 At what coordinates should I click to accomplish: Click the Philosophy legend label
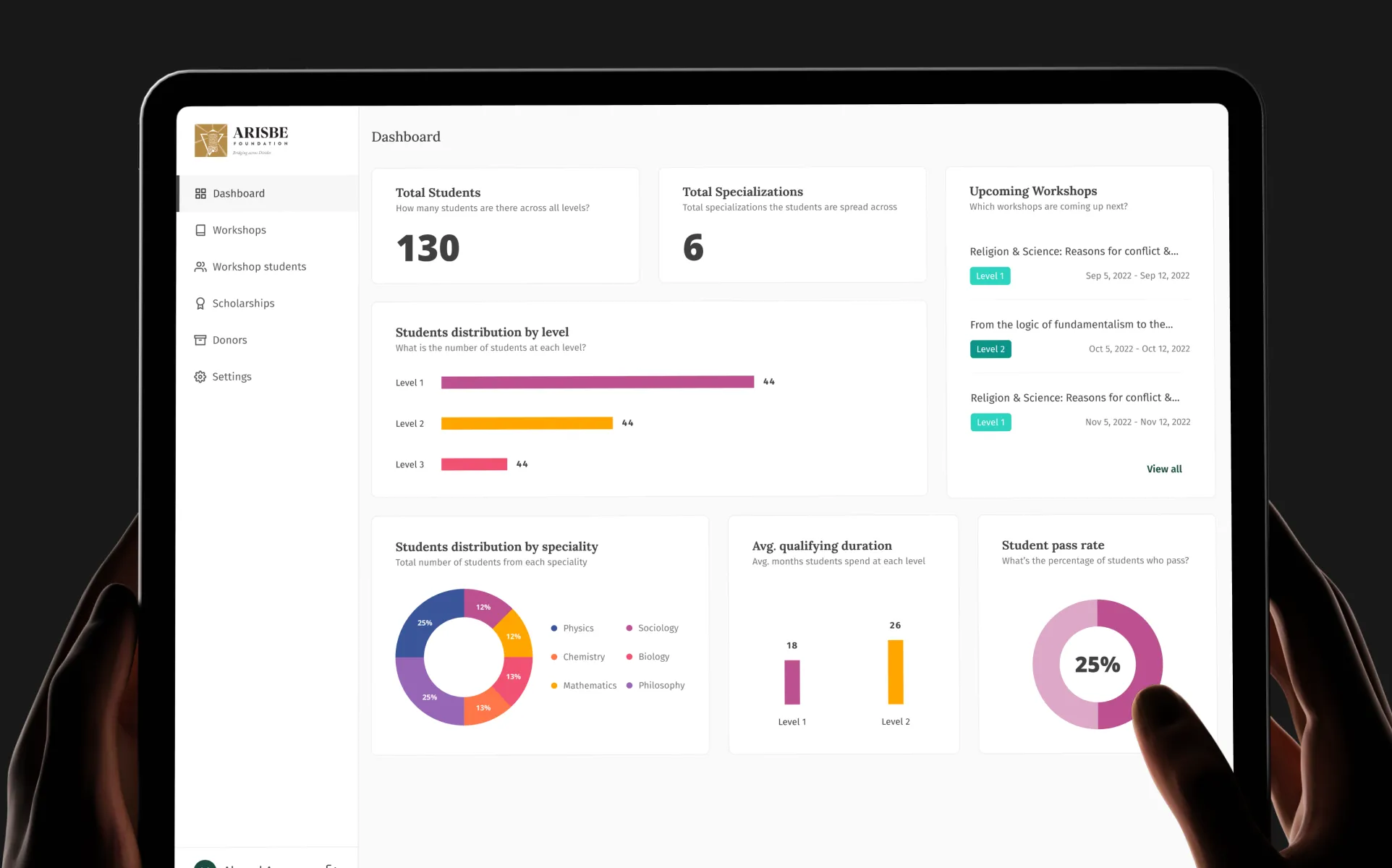661,686
